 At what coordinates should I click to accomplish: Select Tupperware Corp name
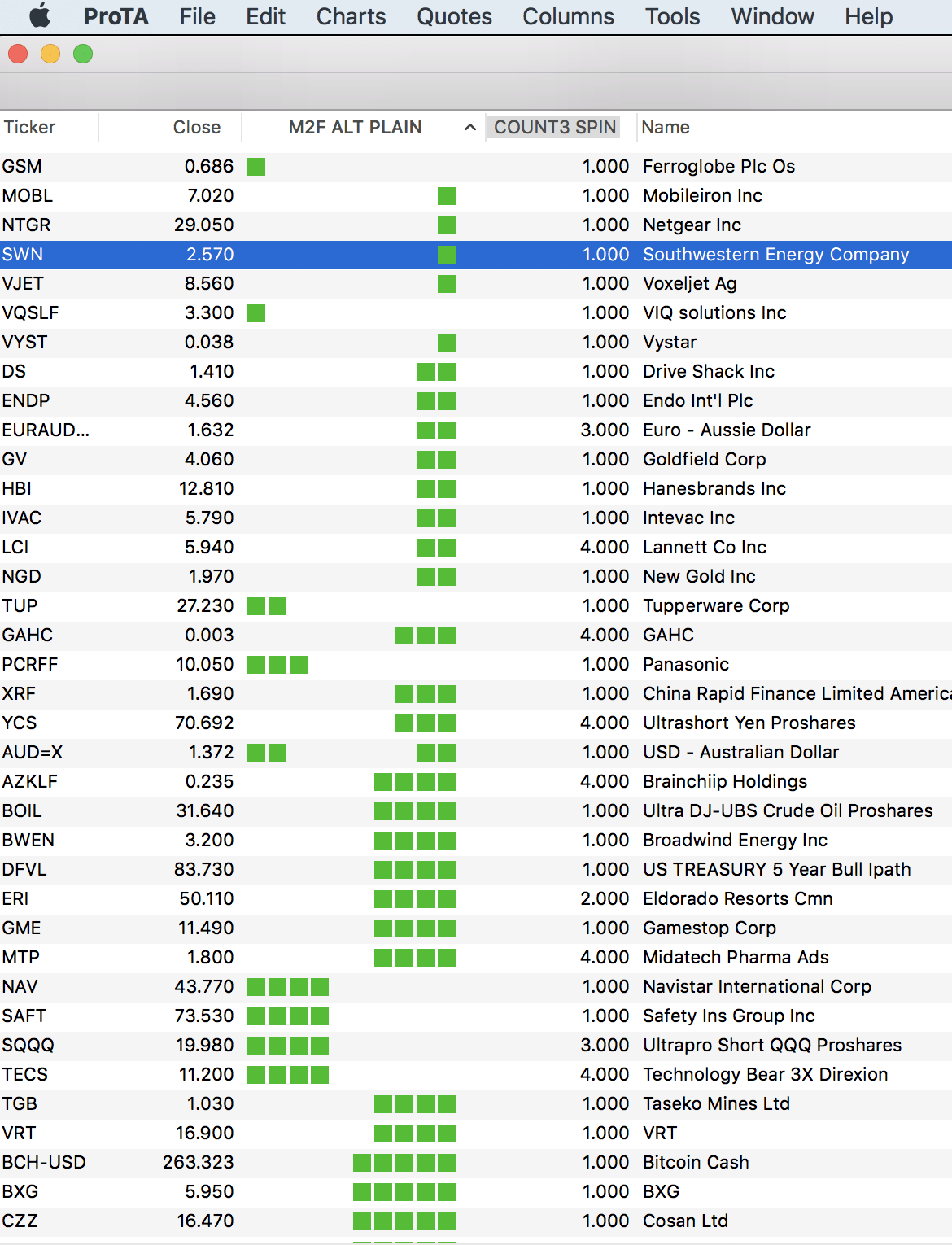[x=716, y=606]
